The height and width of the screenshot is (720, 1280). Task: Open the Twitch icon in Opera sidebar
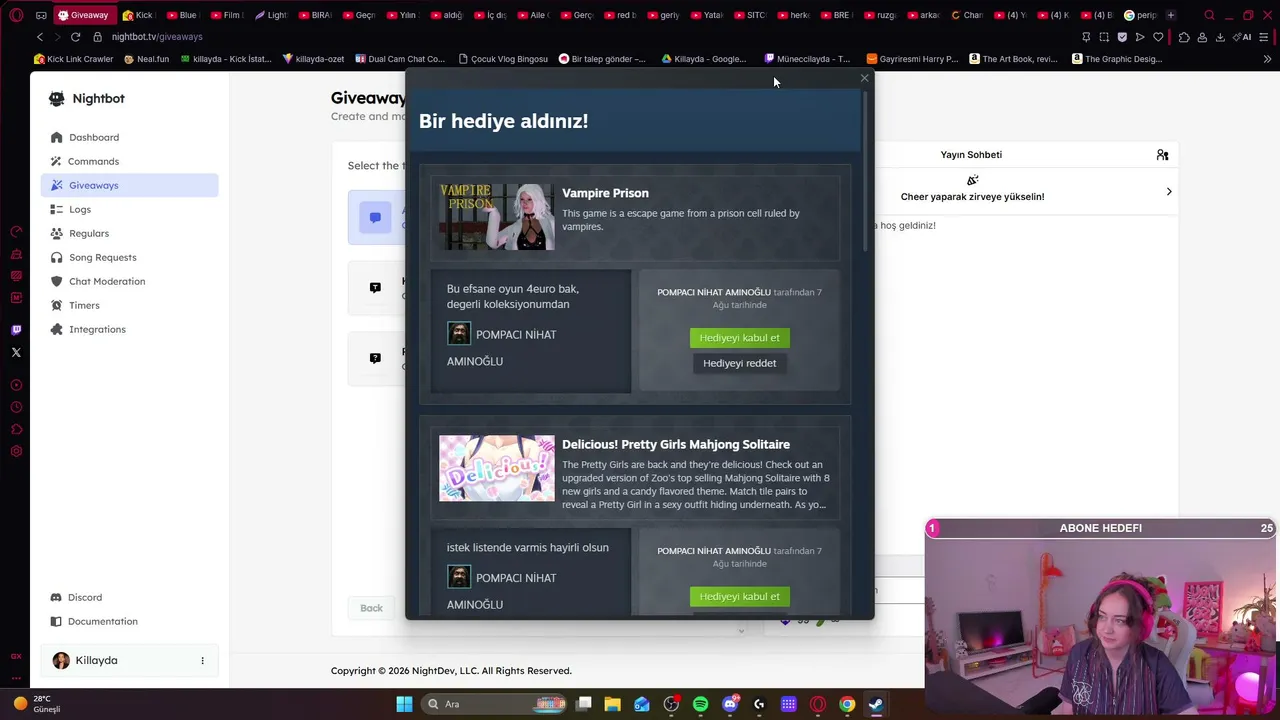16,330
